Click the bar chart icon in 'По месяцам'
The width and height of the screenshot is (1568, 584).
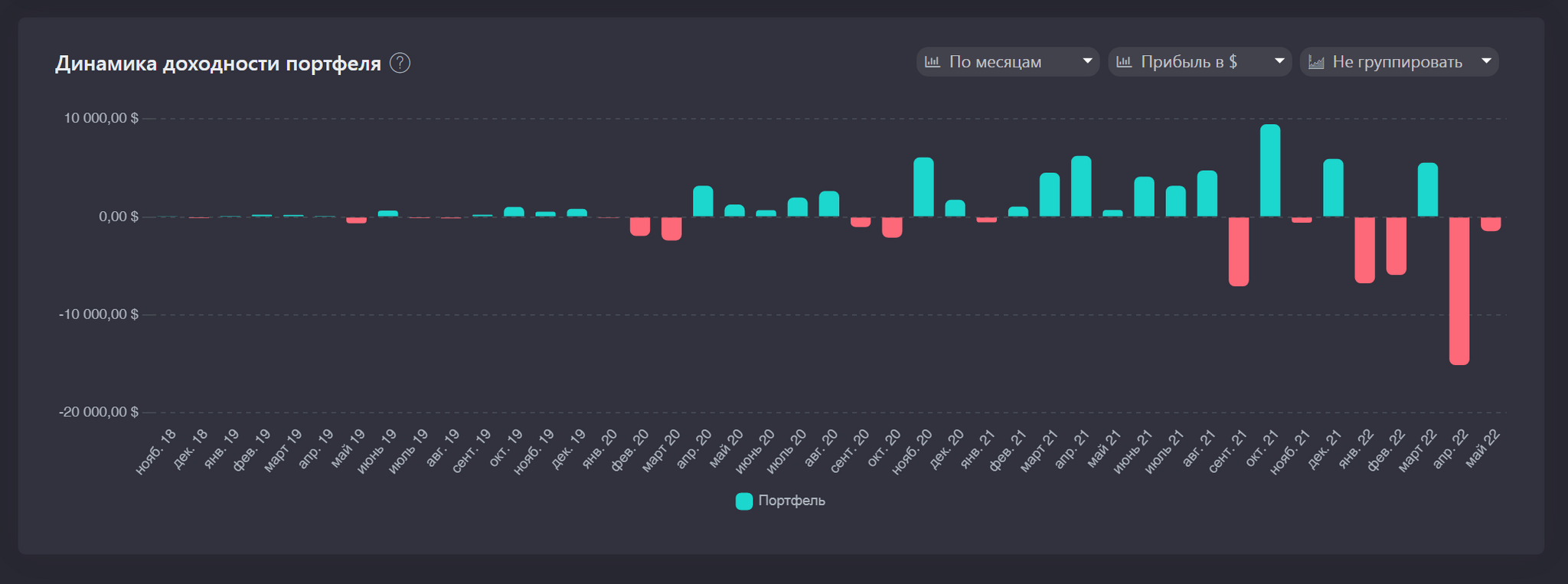click(933, 61)
